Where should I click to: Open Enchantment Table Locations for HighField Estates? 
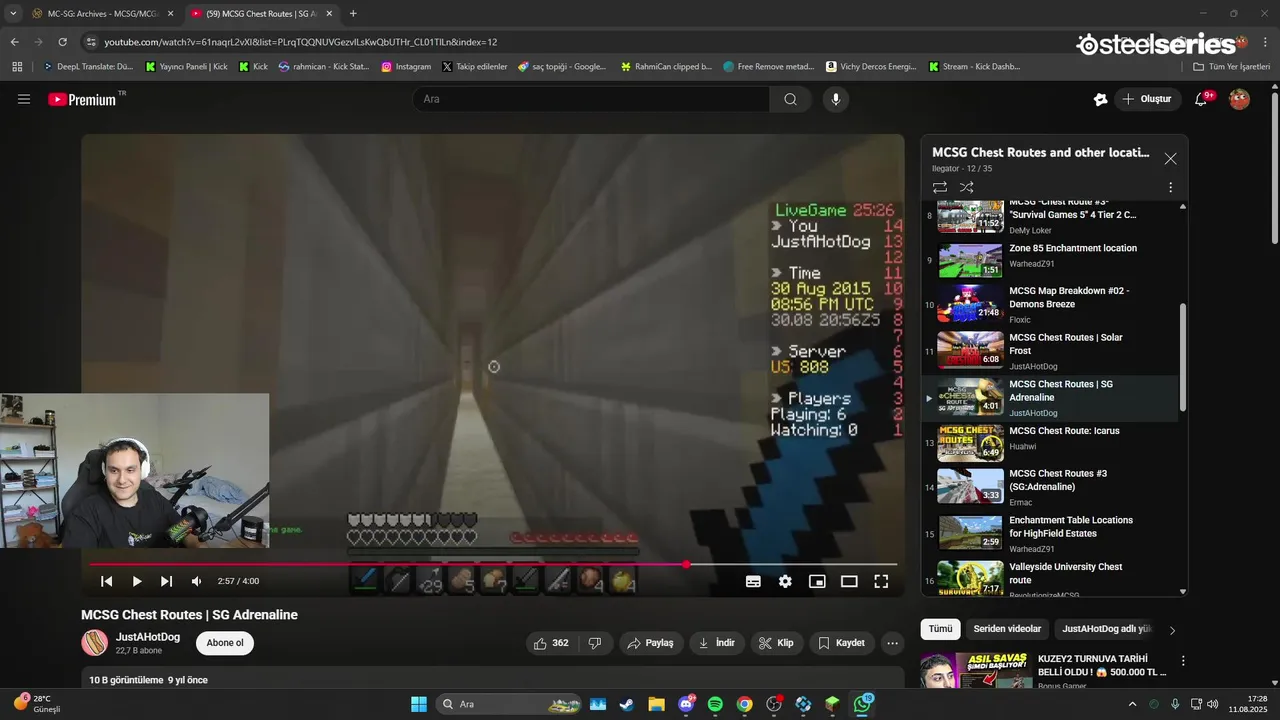pyautogui.click(x=1050, y=533)
